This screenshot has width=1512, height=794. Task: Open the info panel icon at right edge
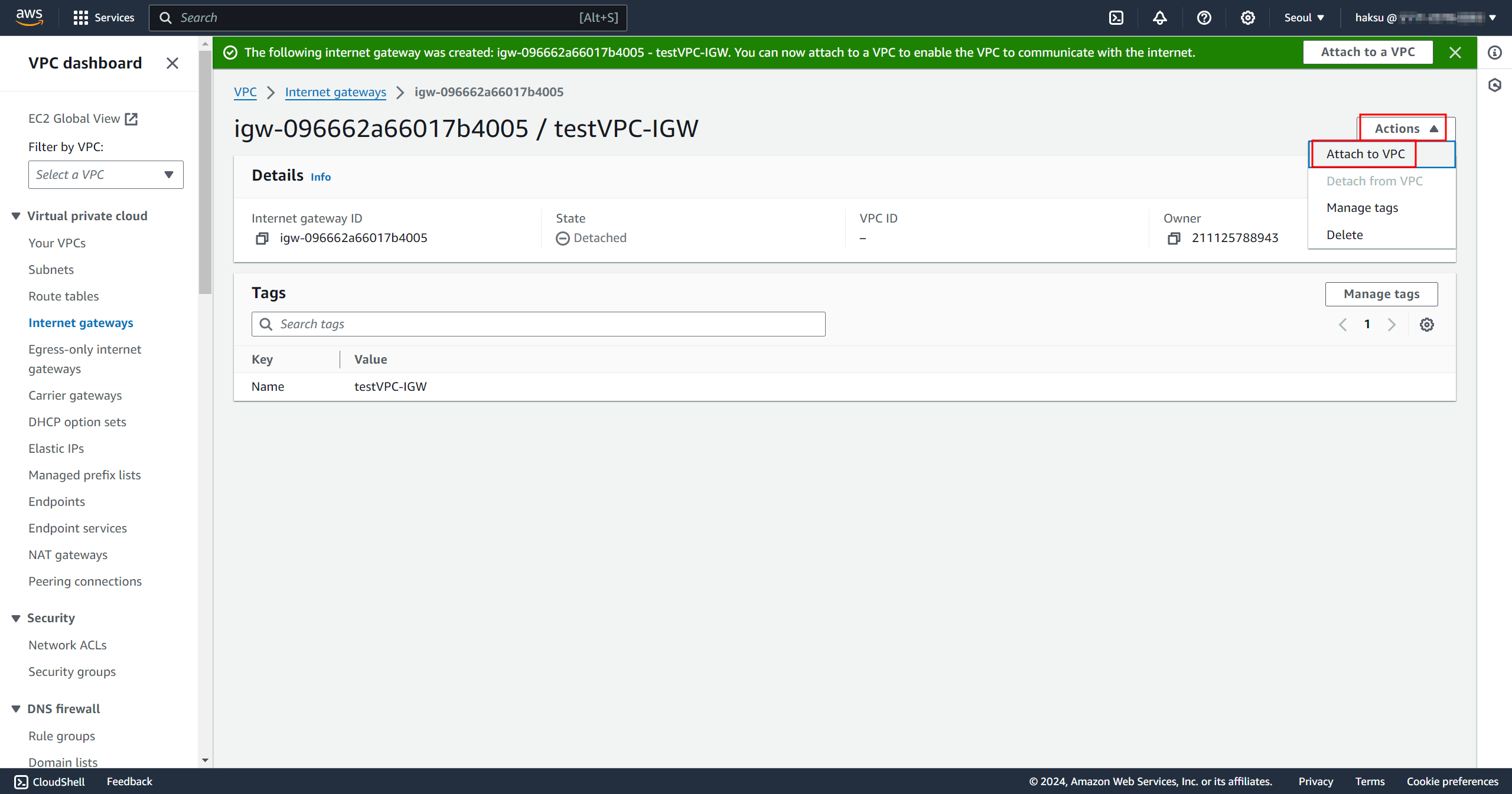click(1494, 53)
